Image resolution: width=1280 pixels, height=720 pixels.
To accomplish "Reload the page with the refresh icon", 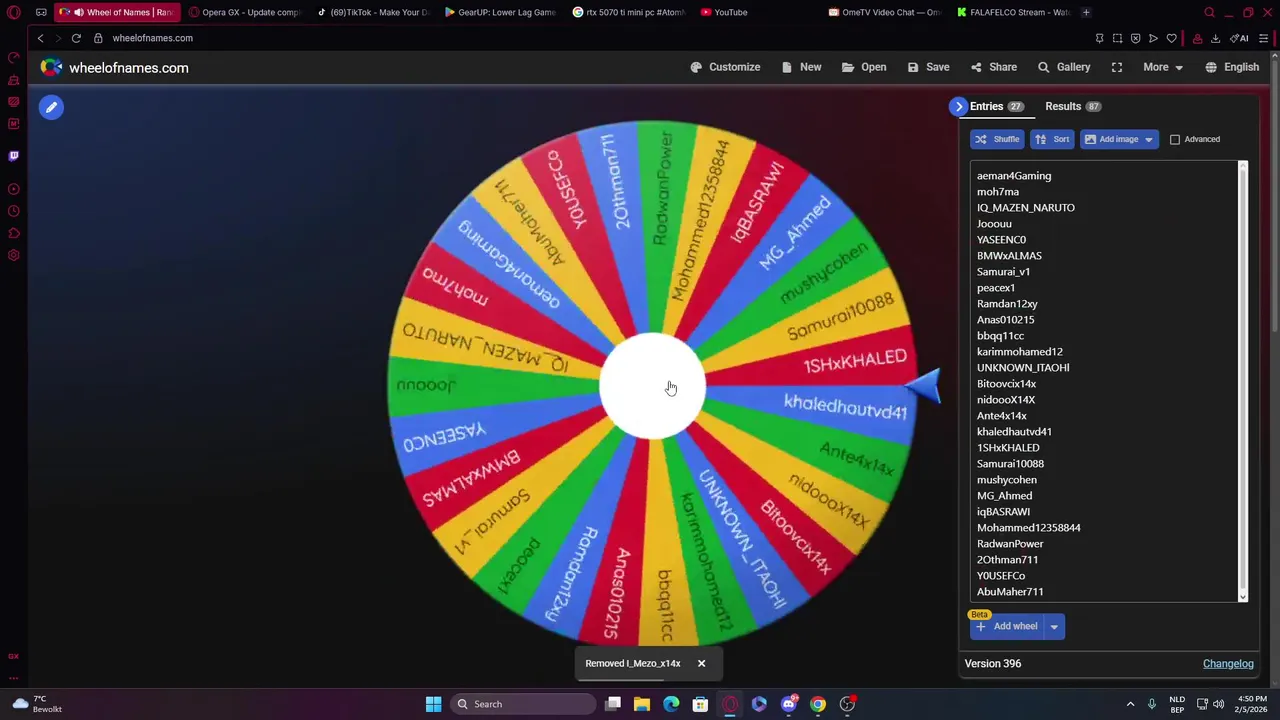I will pyautogui.click(x=76, y=38).
